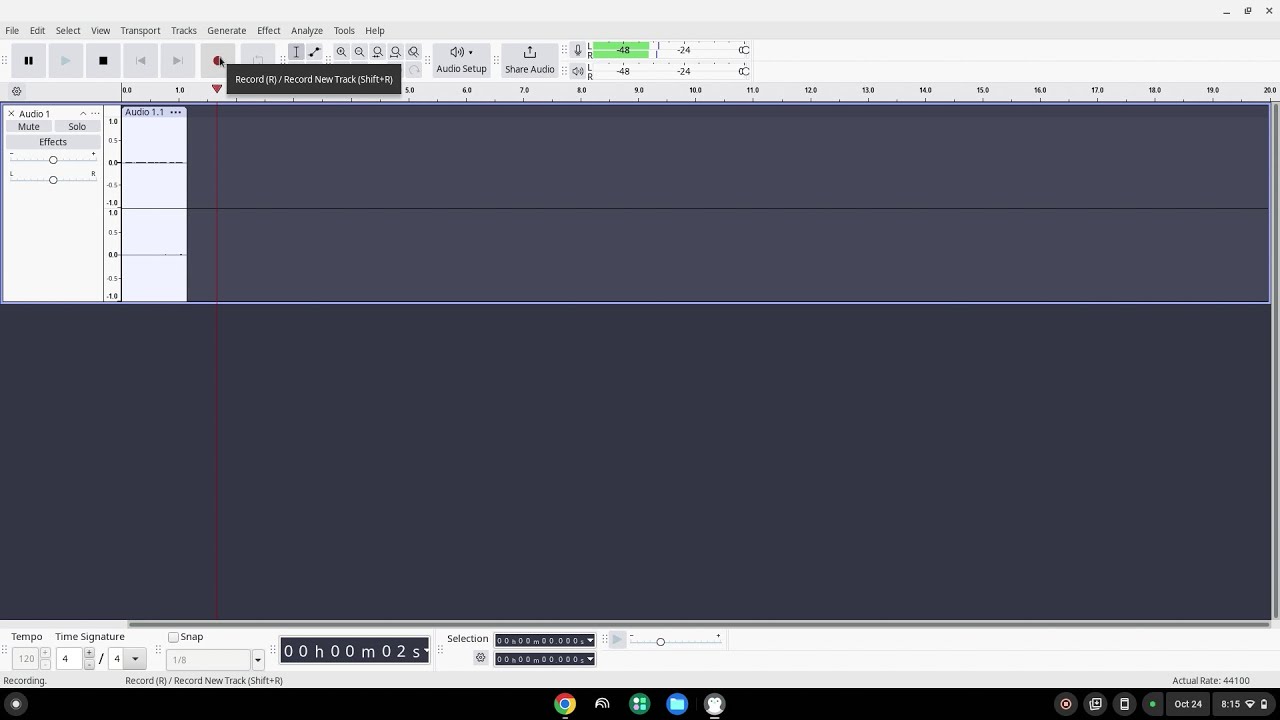This screenshot has width=1280, height=720.
Task: Increase the time signature numerator with plus stepper
Action: [x=89, y=654]
